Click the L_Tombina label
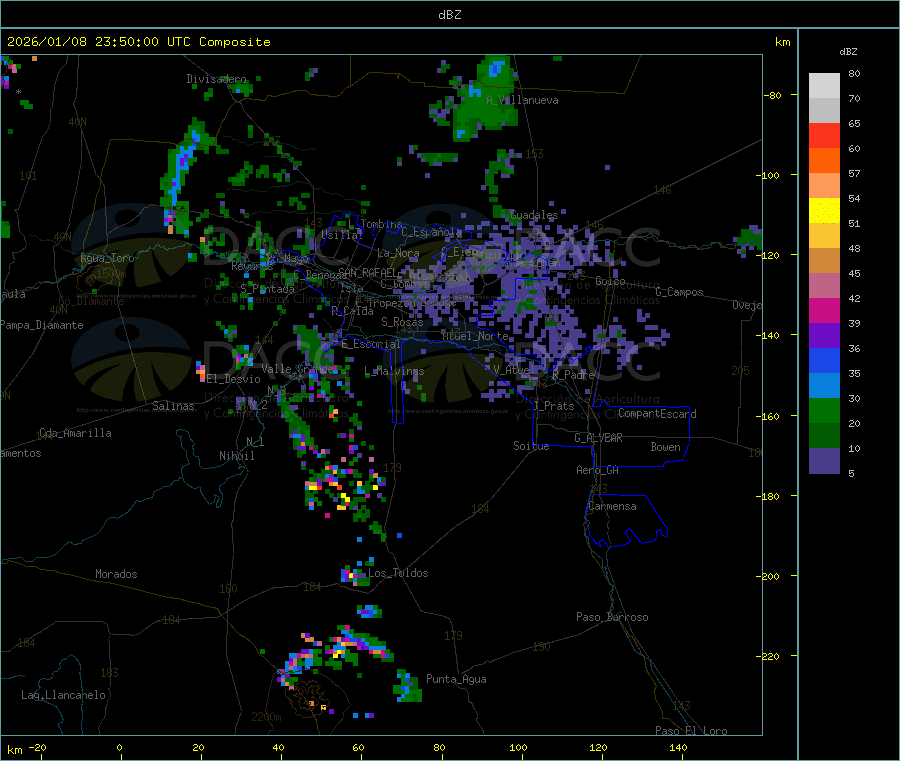 [375, 224]
